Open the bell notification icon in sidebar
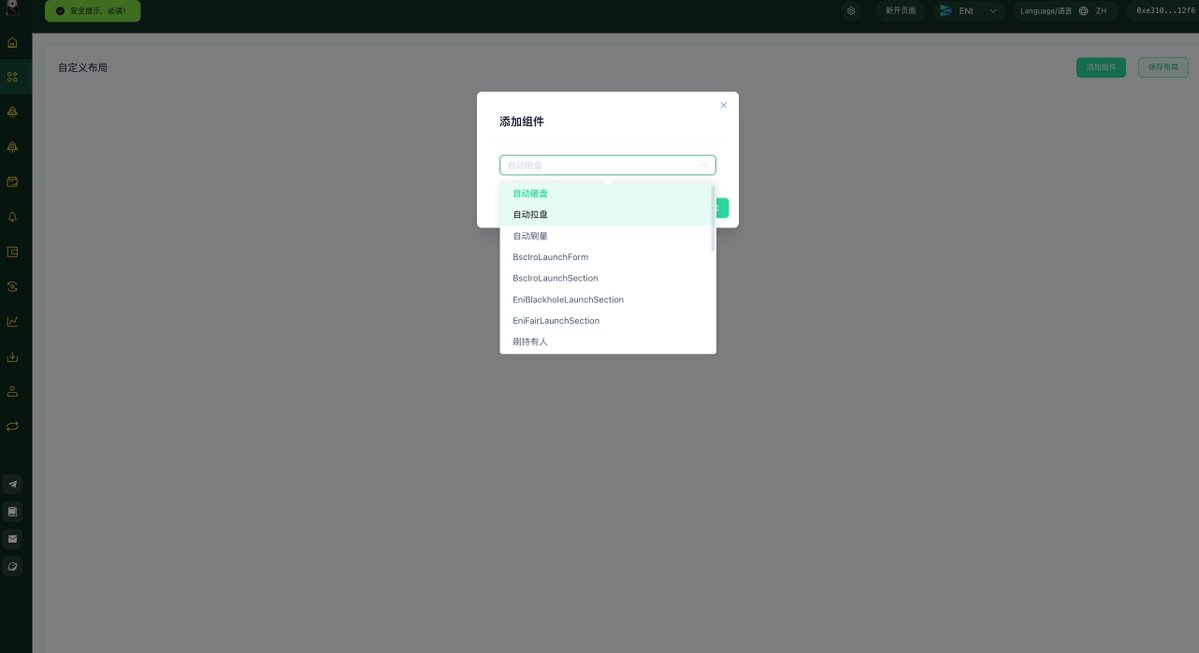The width and height of the screenshot is (1199, 653). [x=12, y=217]
